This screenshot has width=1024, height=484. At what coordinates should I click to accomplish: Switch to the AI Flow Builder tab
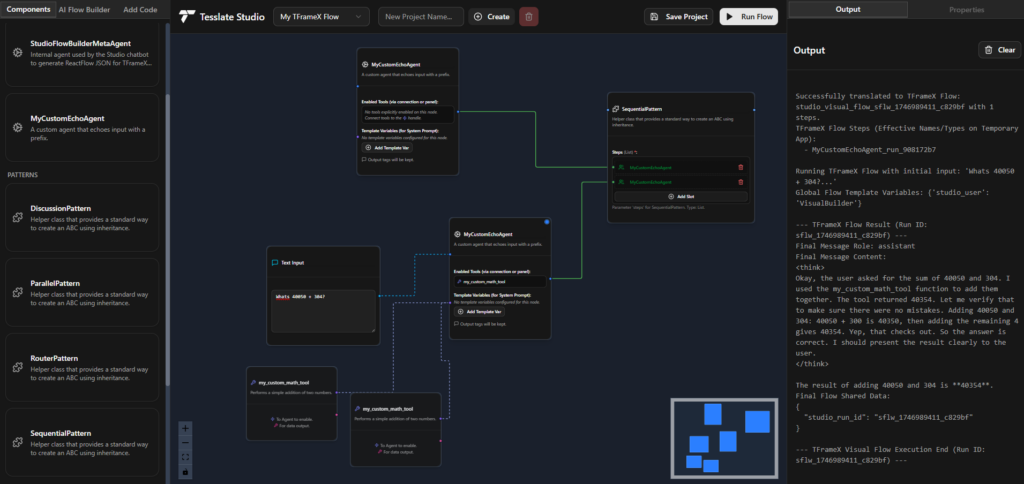coord(84,10)
